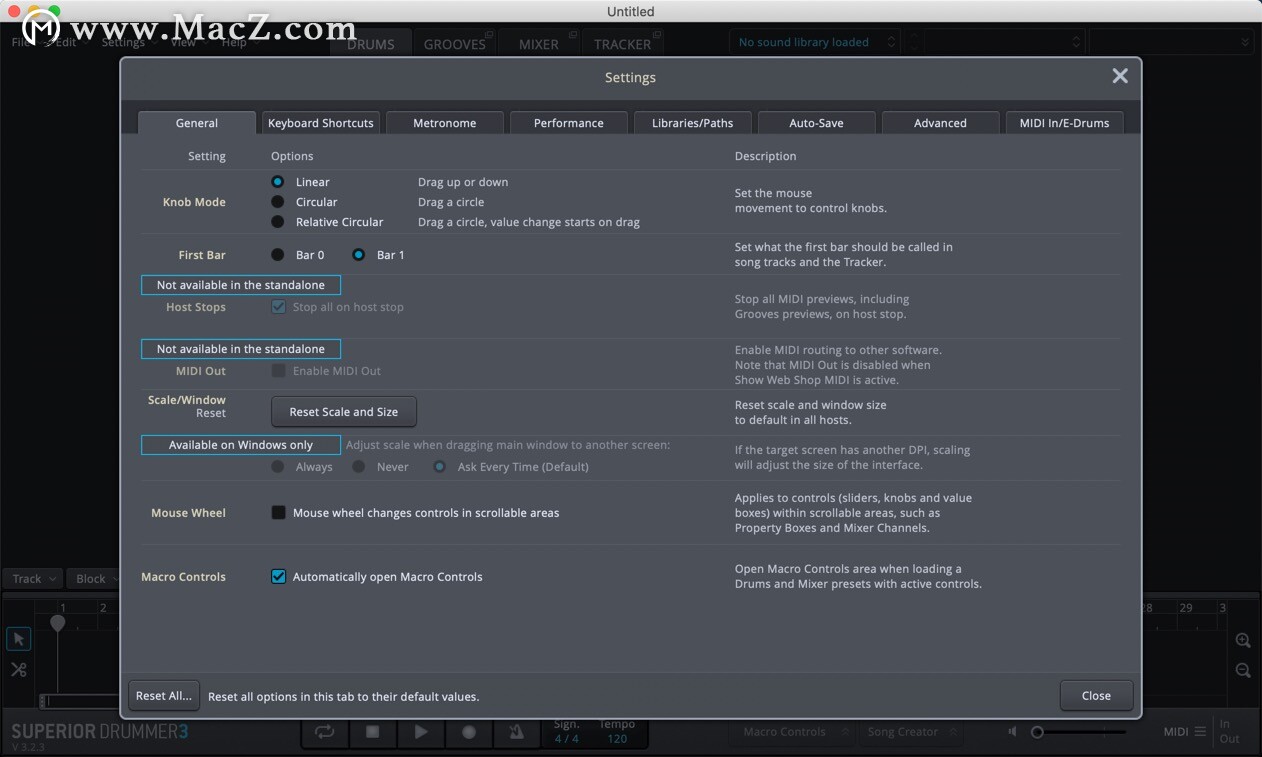Click the Reset All... button

pos(164,696)
